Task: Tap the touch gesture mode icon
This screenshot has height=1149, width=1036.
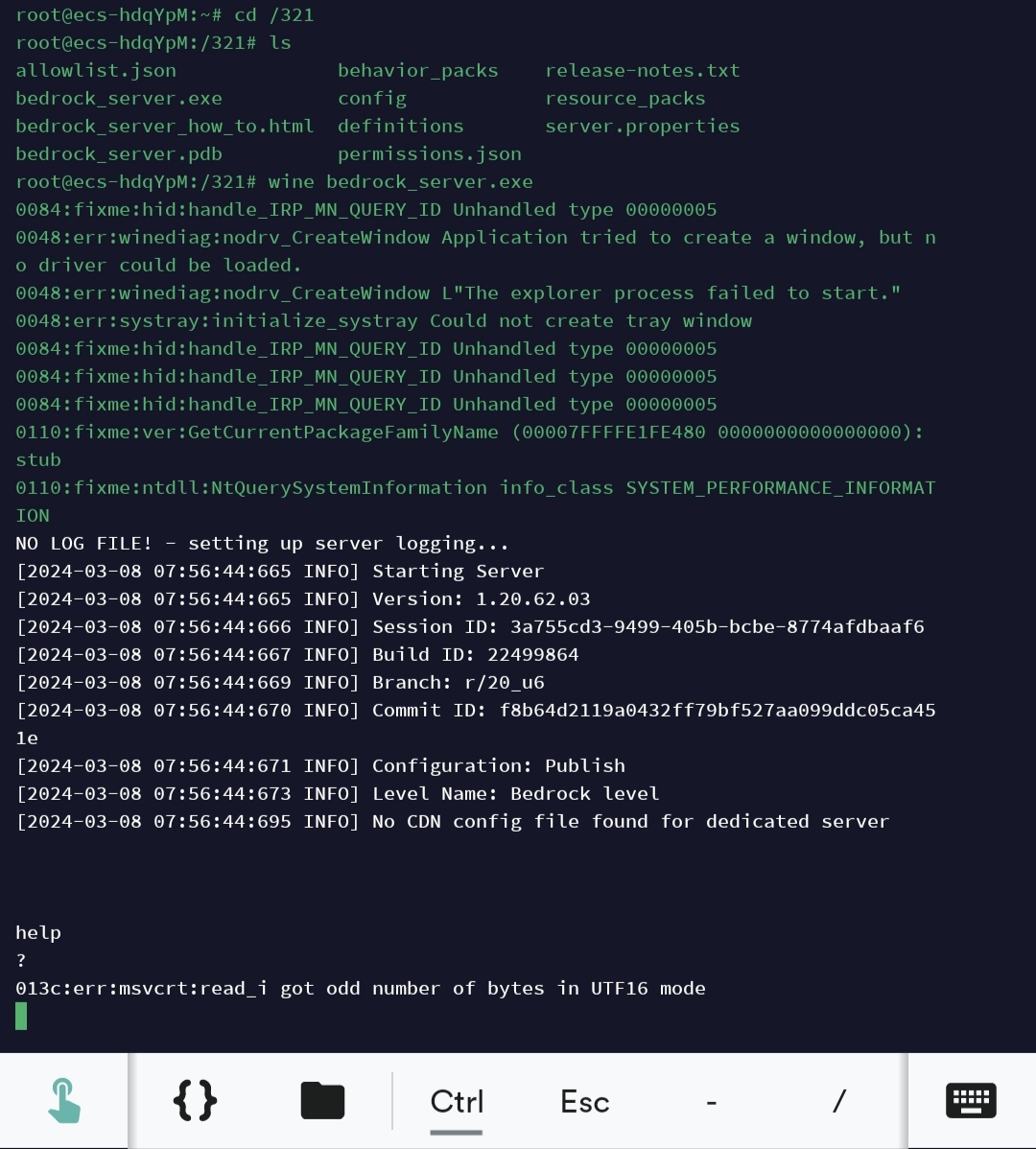Action: click(64, 1100)
